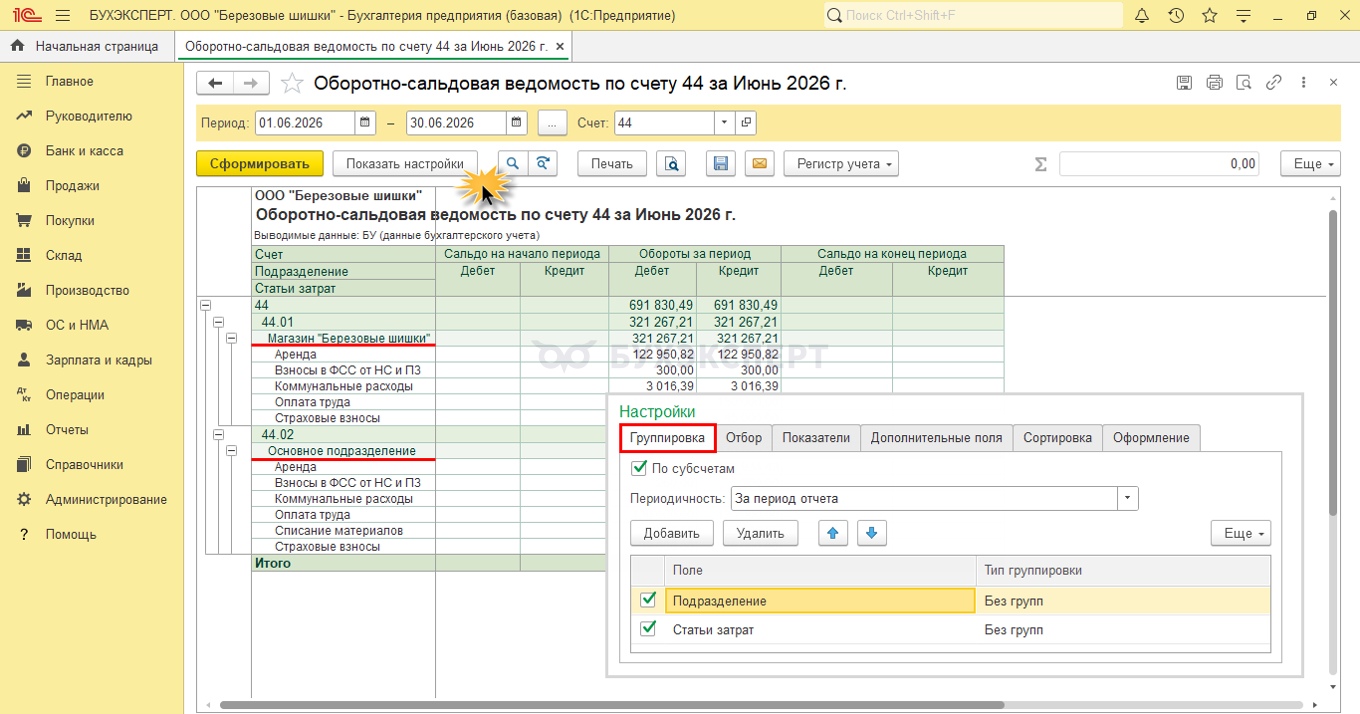Switch to Оформление settings tab
Viewport: 1360px width, 714px height.
(x=1151, y=438)
